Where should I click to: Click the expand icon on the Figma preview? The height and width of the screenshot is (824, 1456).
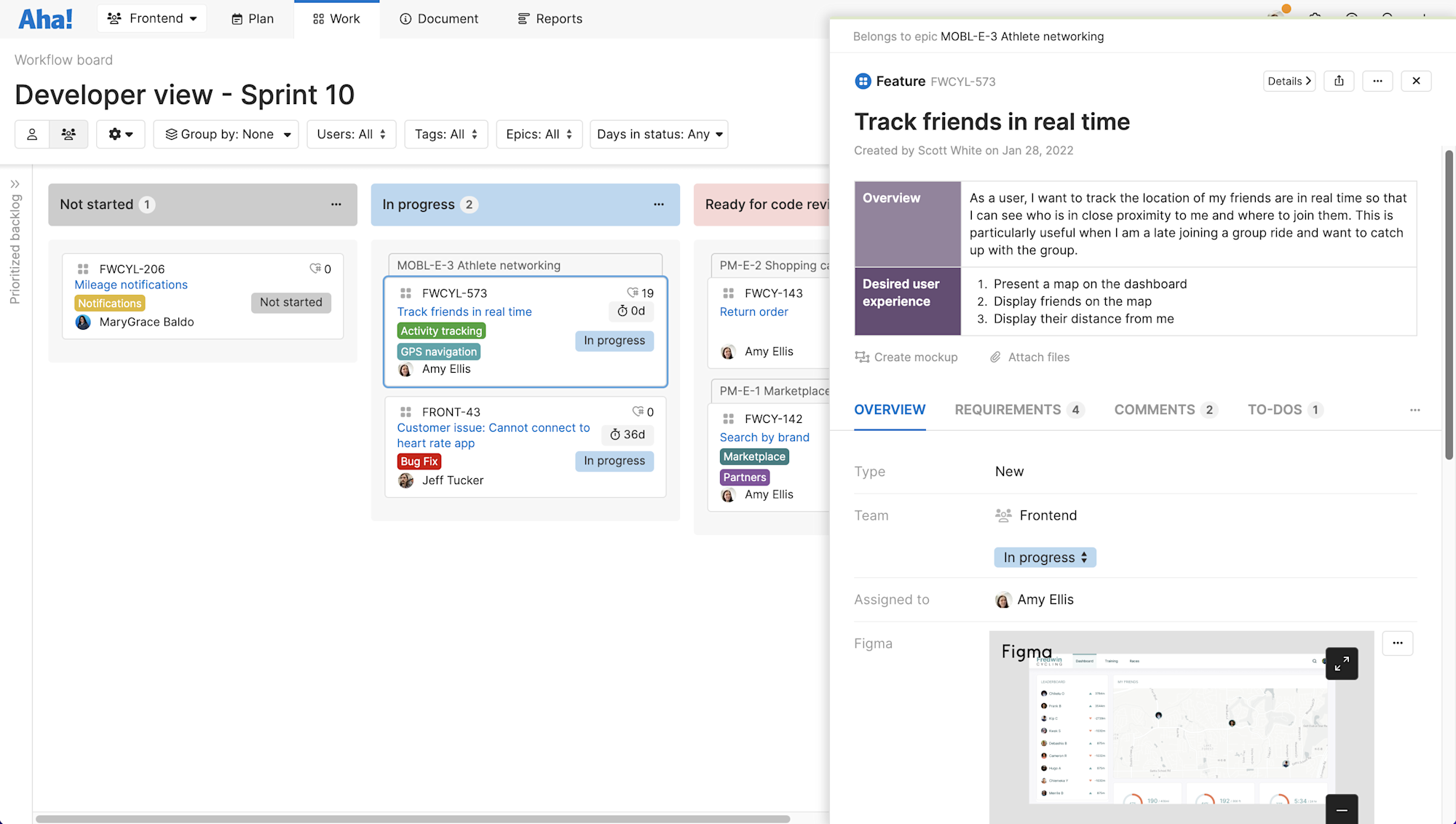(1342, 664)
